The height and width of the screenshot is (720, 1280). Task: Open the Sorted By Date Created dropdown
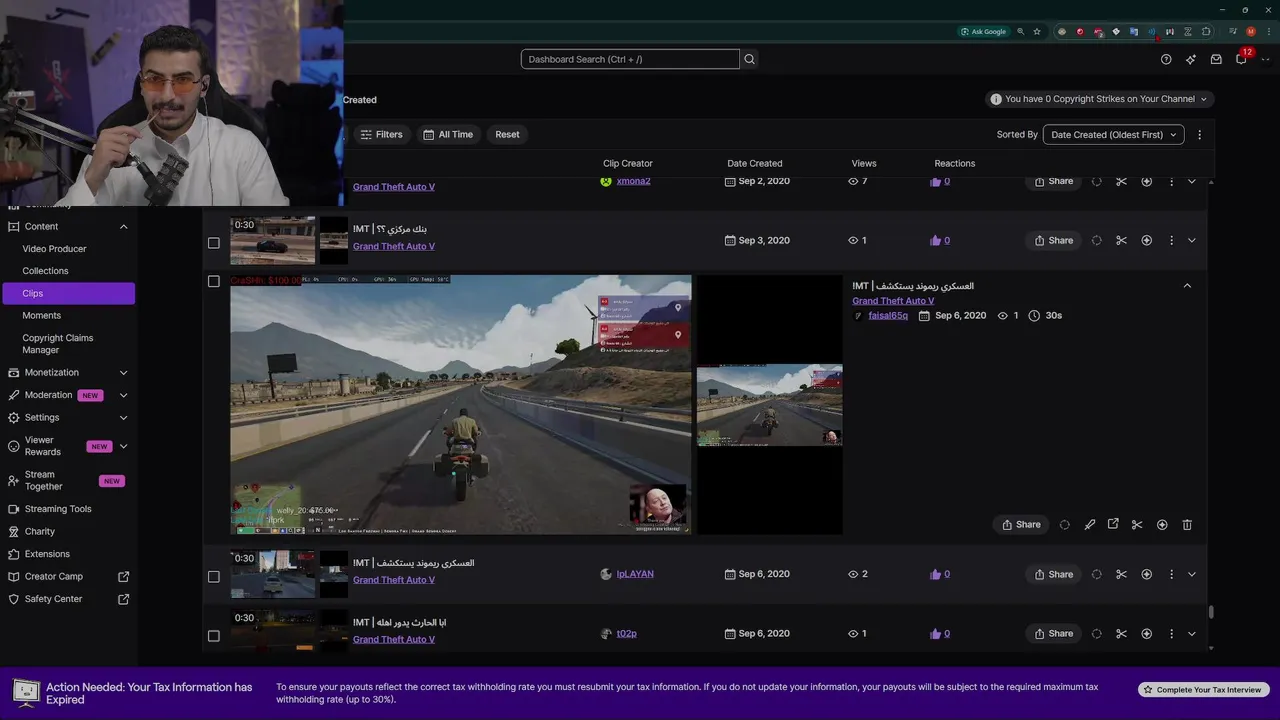pos(1113,134)
